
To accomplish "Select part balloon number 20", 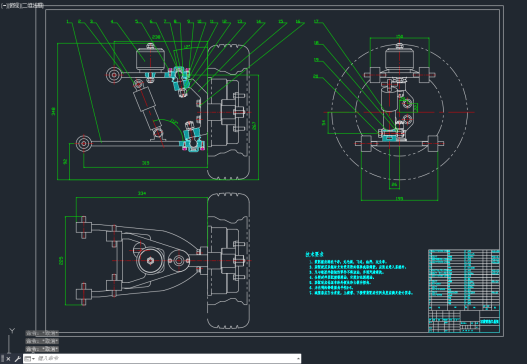I will (x=316, y=76).
